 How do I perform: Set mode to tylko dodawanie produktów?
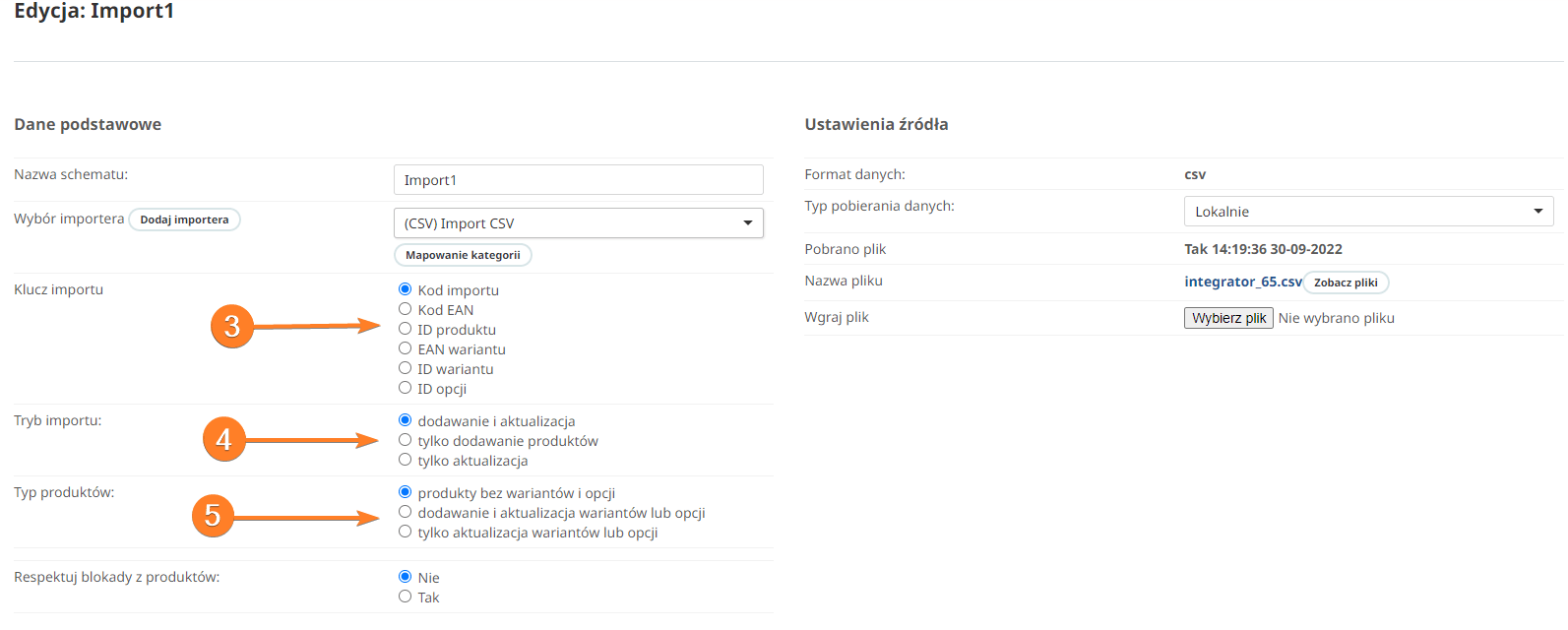405,440
